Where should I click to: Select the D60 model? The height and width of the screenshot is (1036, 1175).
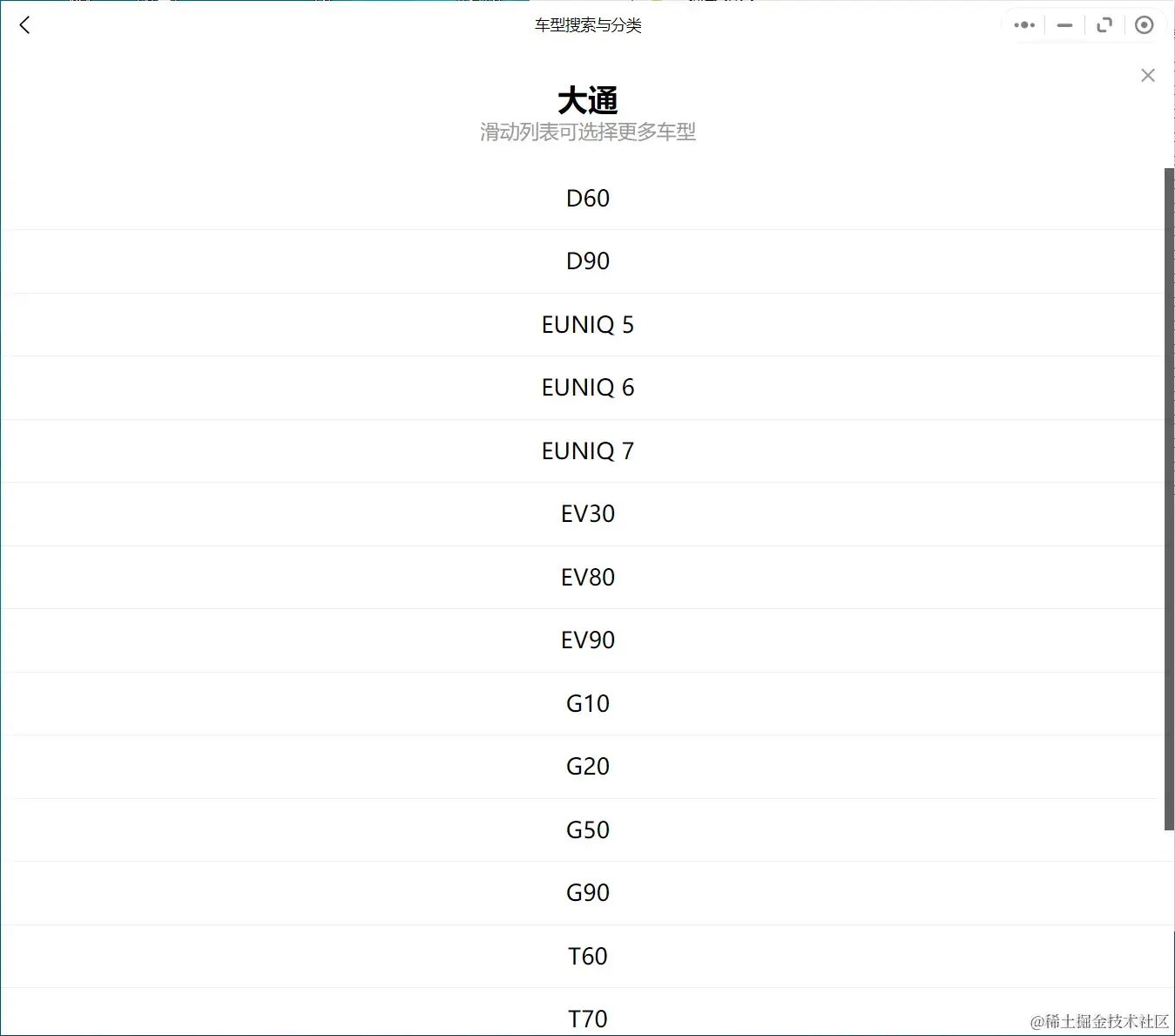pos(588,198)
